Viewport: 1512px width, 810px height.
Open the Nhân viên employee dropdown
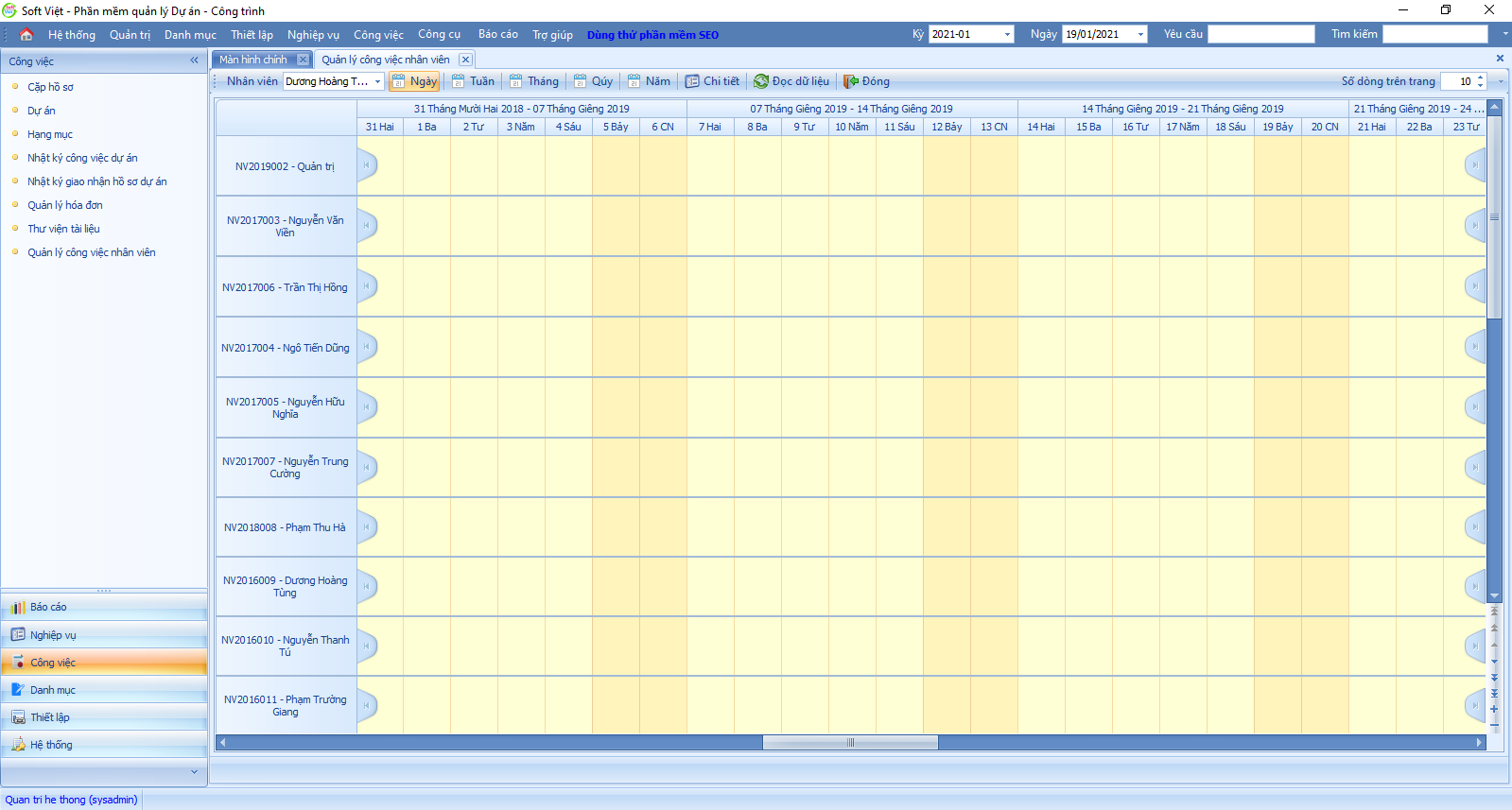(377, 81)
